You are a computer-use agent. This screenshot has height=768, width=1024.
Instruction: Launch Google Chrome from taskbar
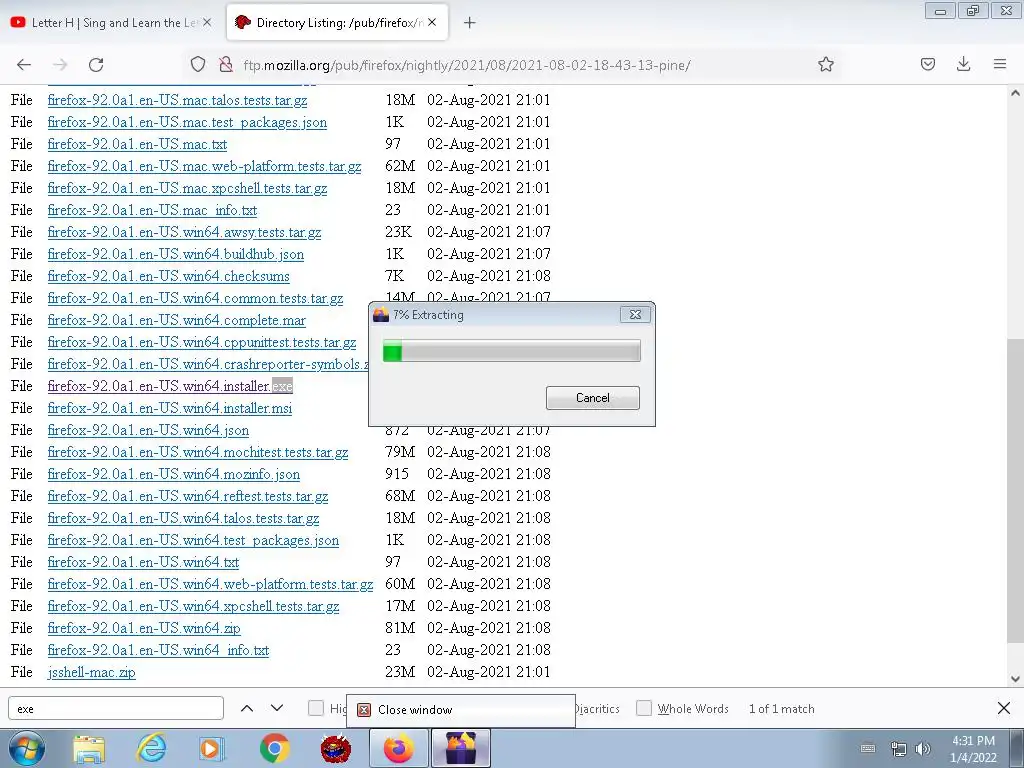pyautogui.click(x=274, y=748)
